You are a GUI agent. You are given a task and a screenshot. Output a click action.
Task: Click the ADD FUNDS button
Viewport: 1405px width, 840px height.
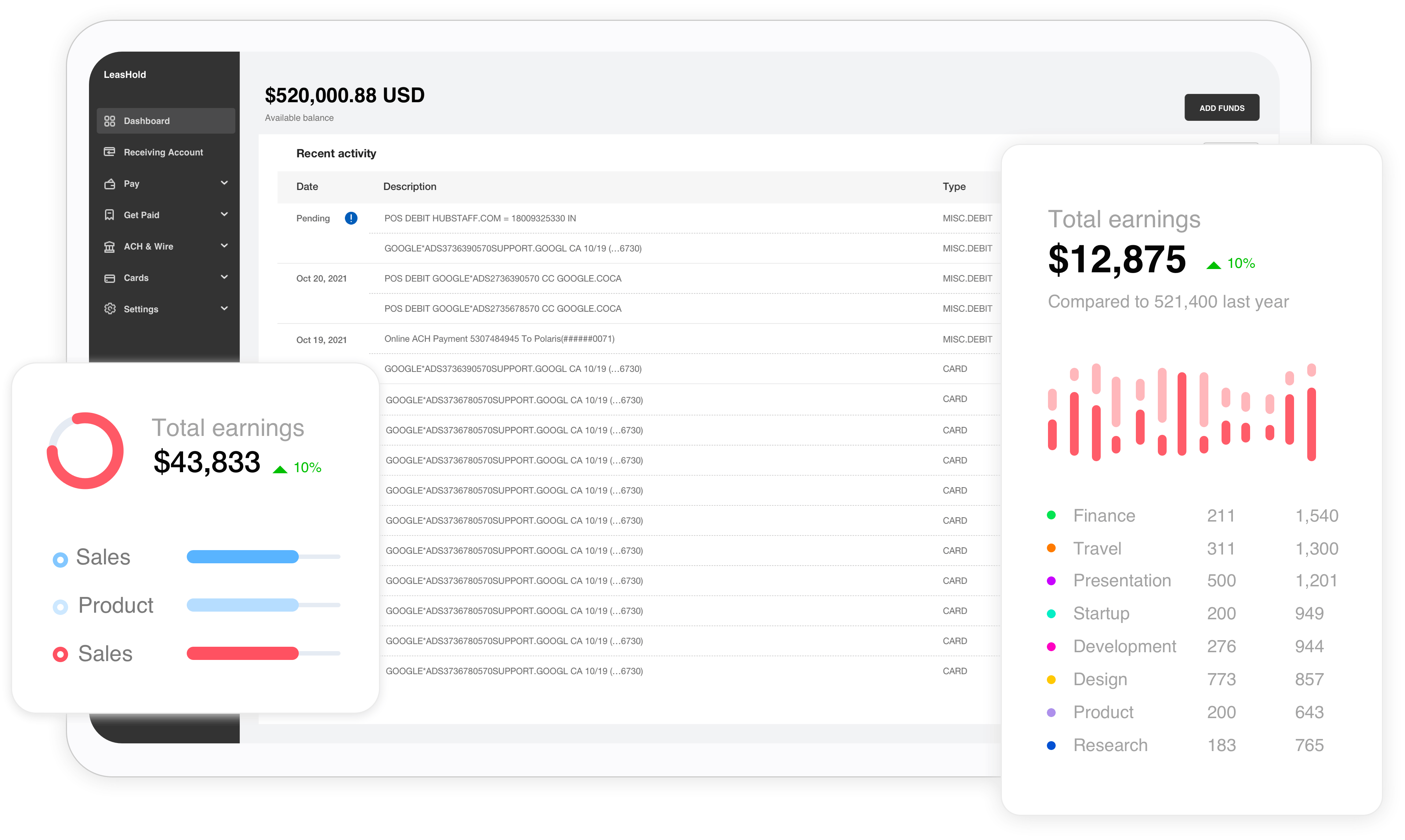click(1222, 108)
